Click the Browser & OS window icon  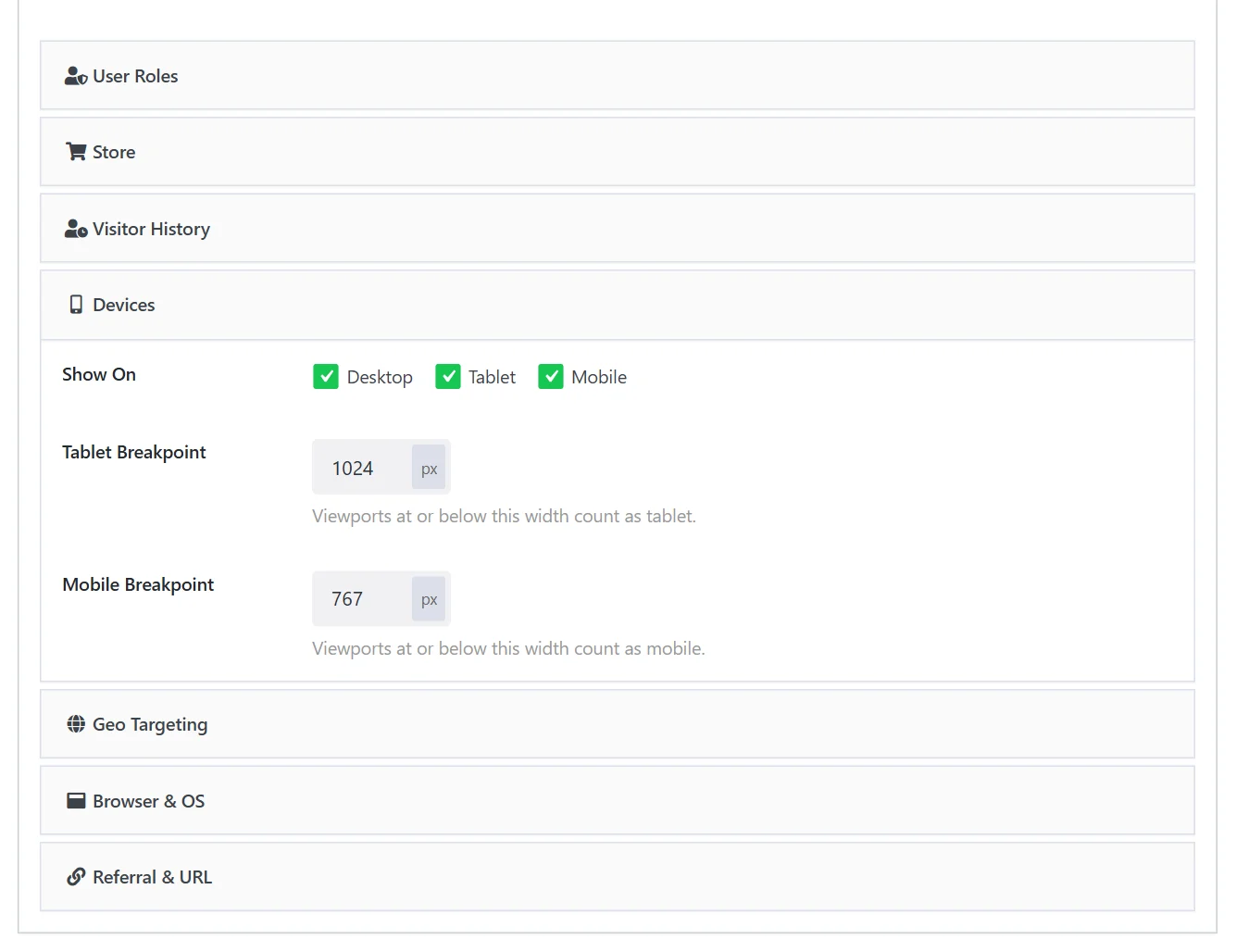tap(76, 801)
